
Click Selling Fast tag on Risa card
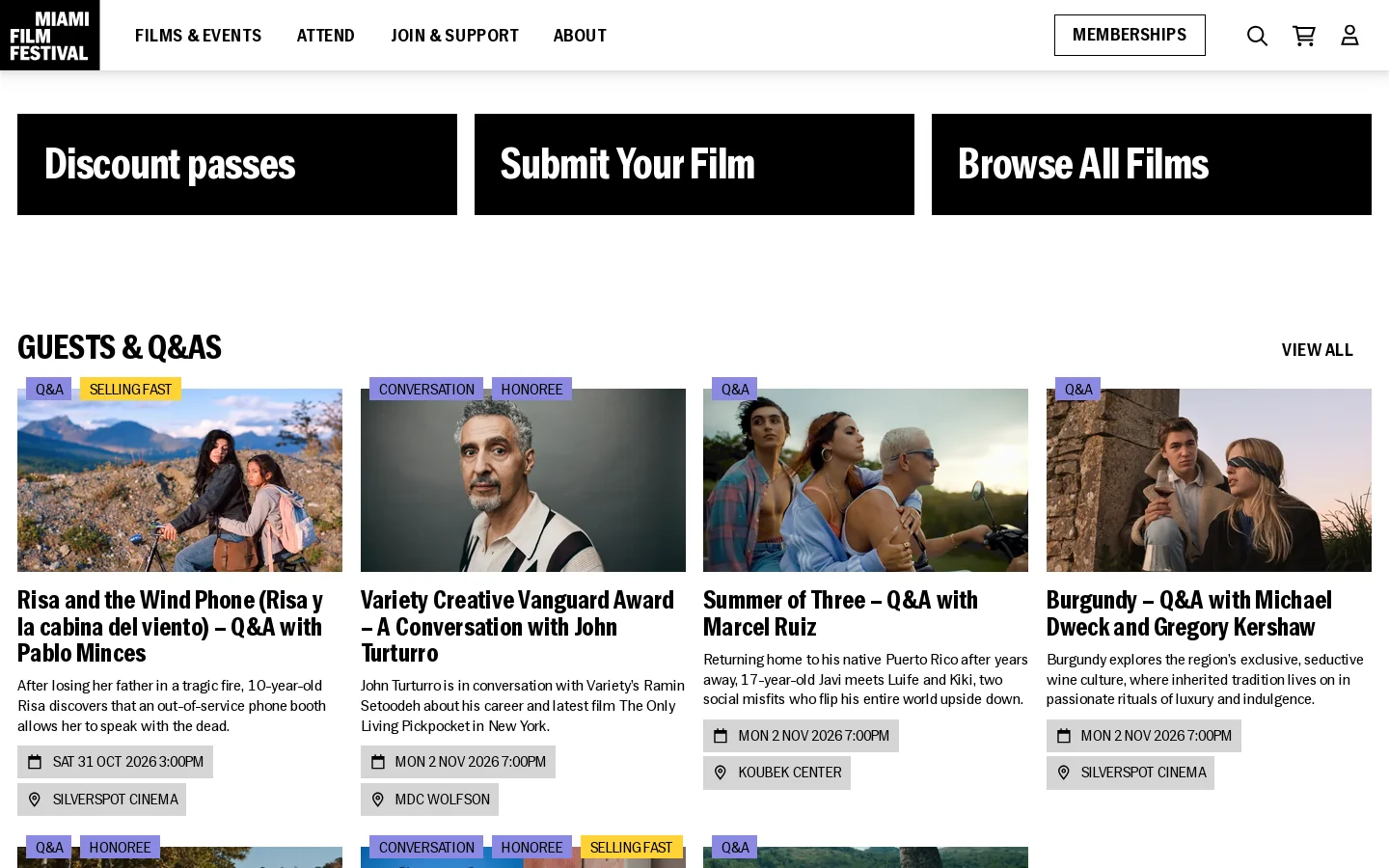click(x=130, y=390)
